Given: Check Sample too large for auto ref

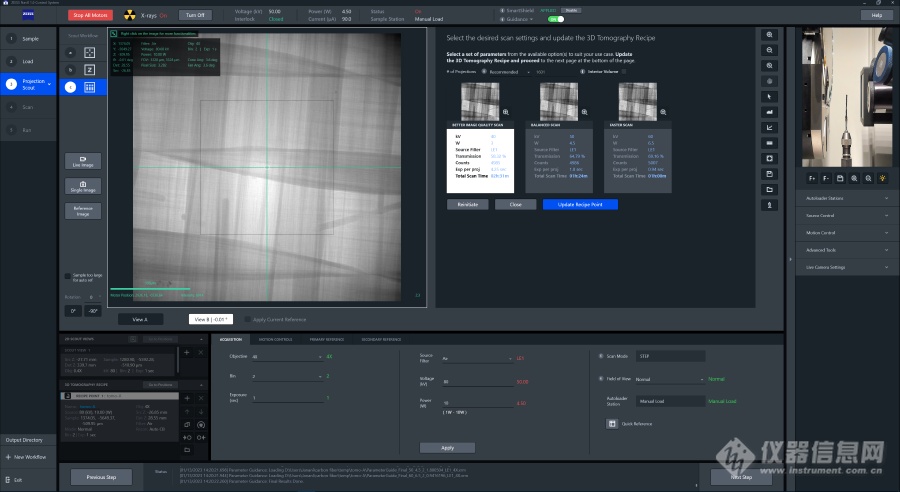Looking at the screenshot, I should pos(68,276).
